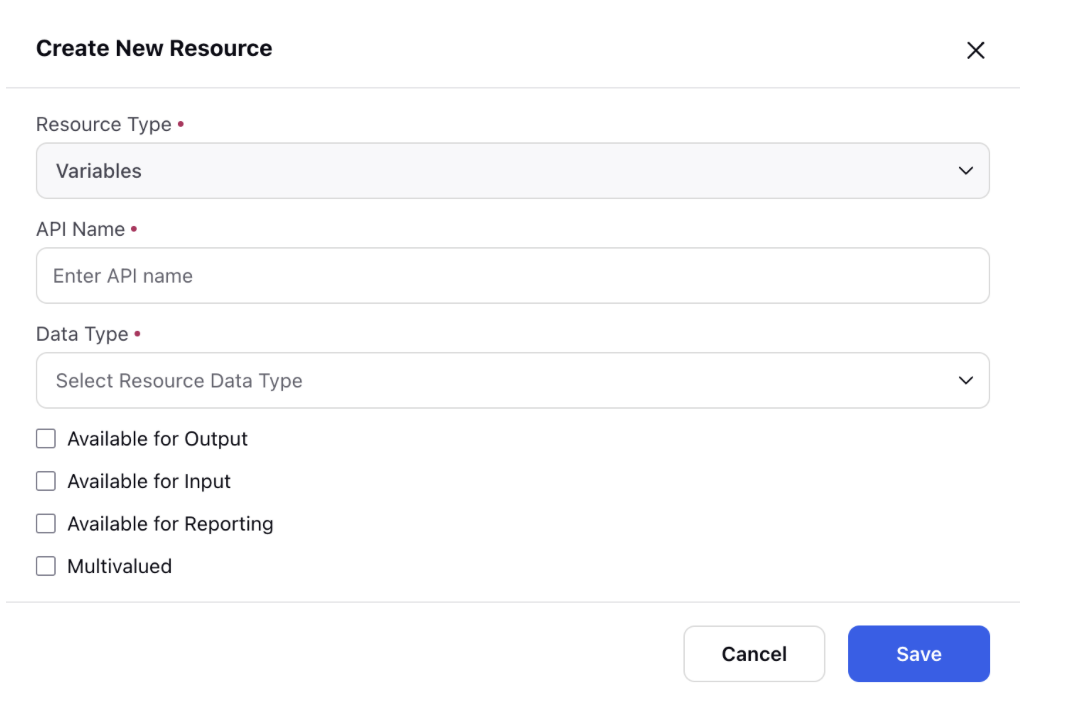1072x728 pixels.
Task: Click into the API Name input field
Action: (x=513, y=275)
